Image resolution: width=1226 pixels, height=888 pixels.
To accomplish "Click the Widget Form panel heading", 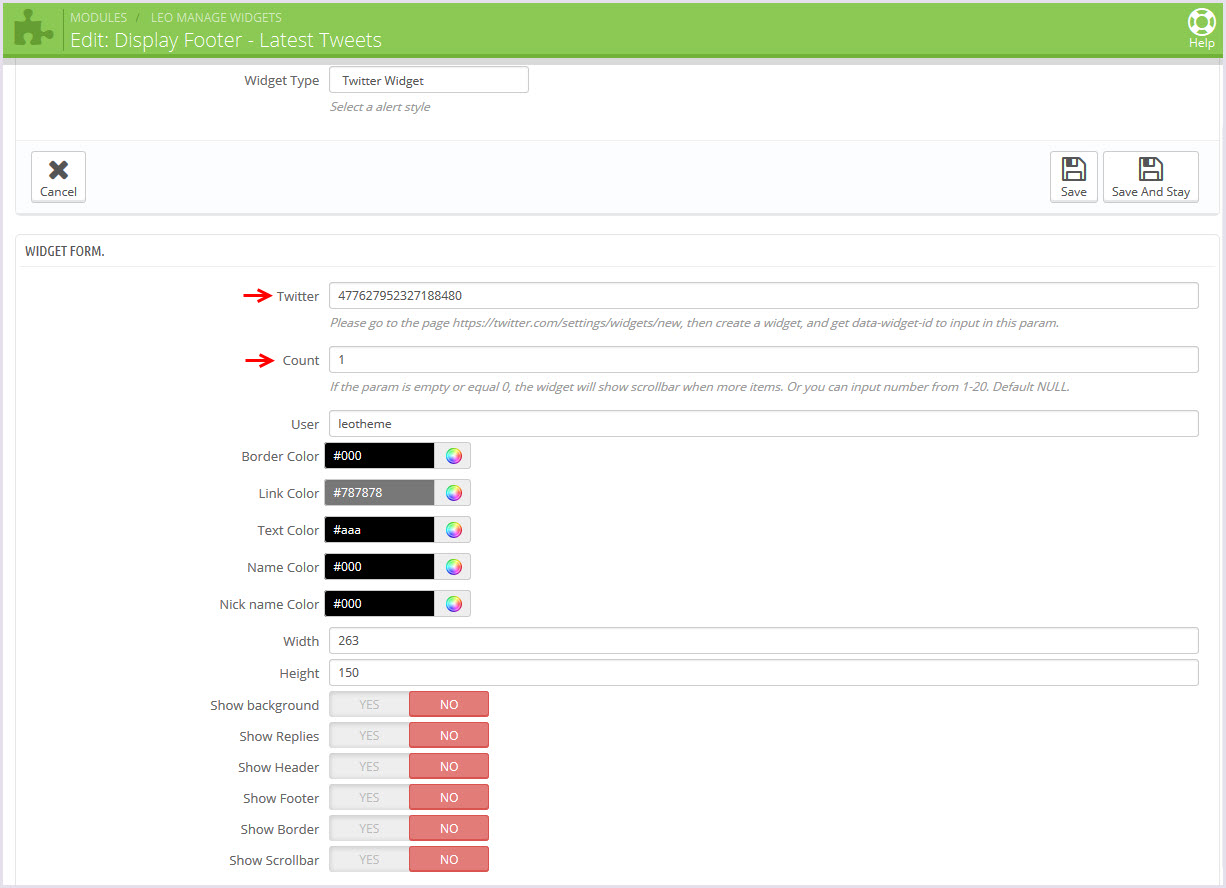I will 65,251.
